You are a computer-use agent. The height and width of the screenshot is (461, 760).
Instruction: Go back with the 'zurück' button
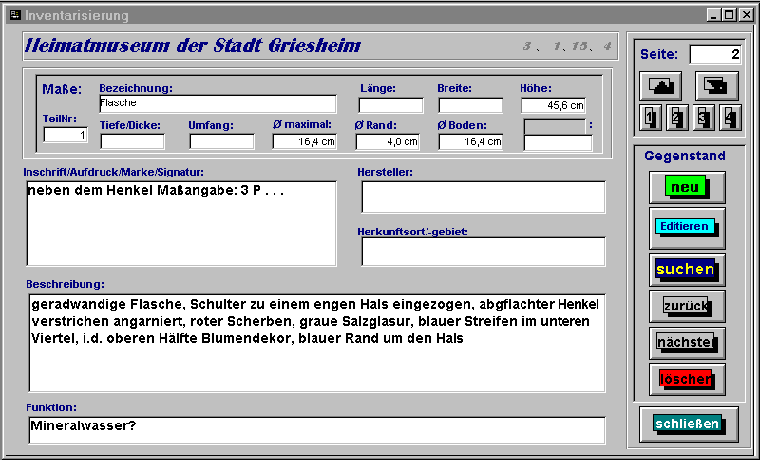coord(686,305)
